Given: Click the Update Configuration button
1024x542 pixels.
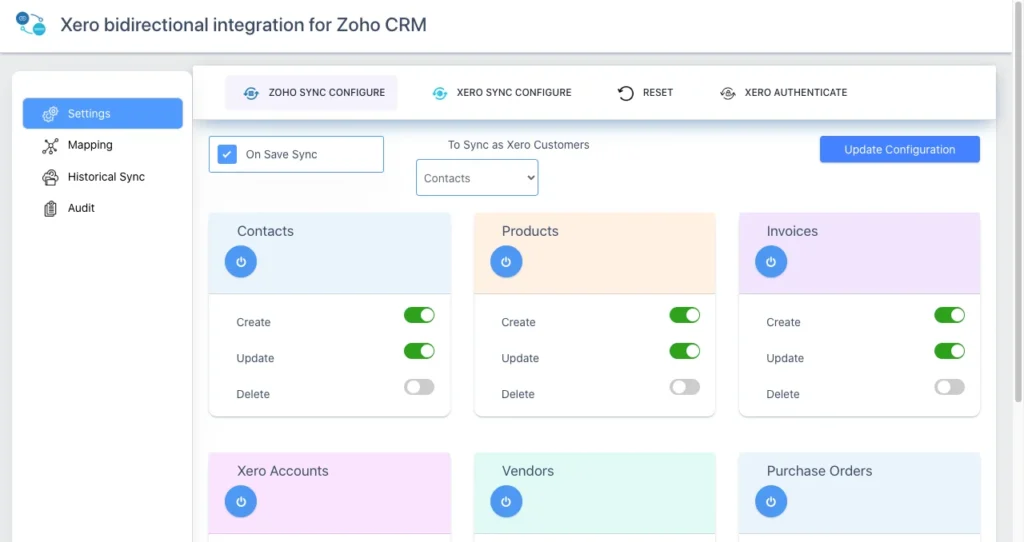Looking at the screenshot, I should (x=900, y=150).
